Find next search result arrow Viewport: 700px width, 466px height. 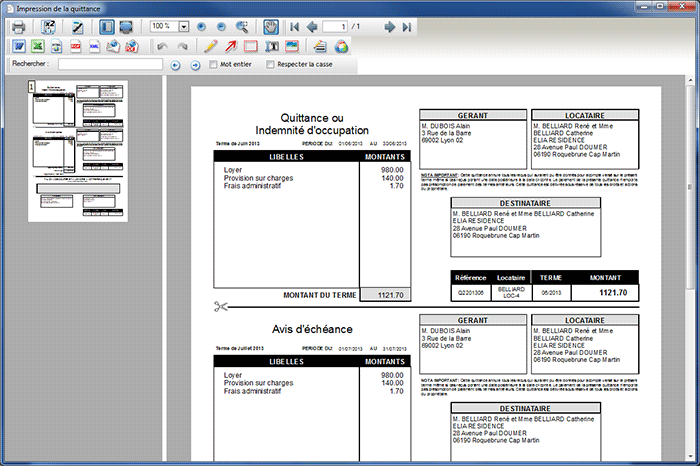[195, 65]
